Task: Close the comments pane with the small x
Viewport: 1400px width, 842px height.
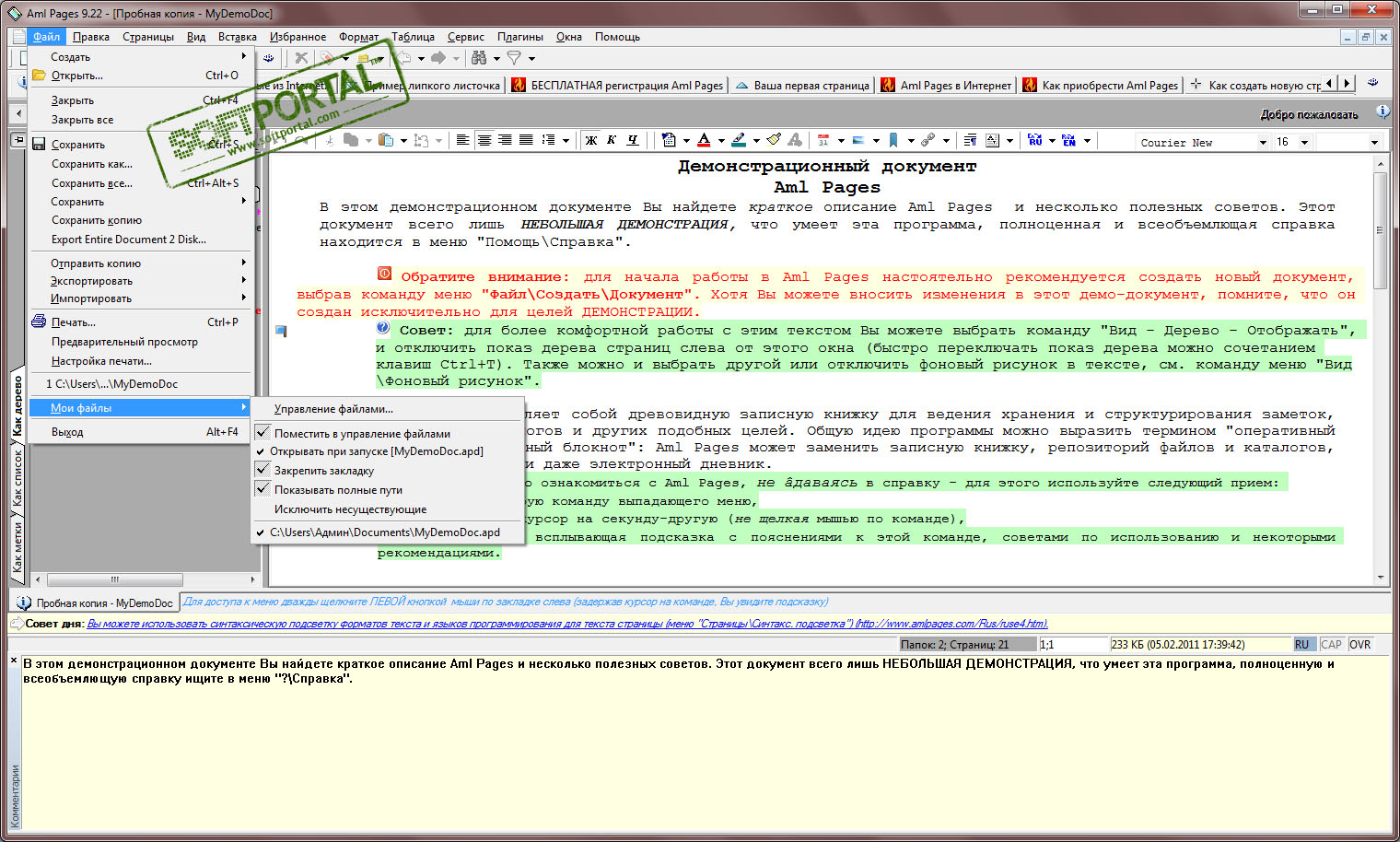Action: click(14, 661)
